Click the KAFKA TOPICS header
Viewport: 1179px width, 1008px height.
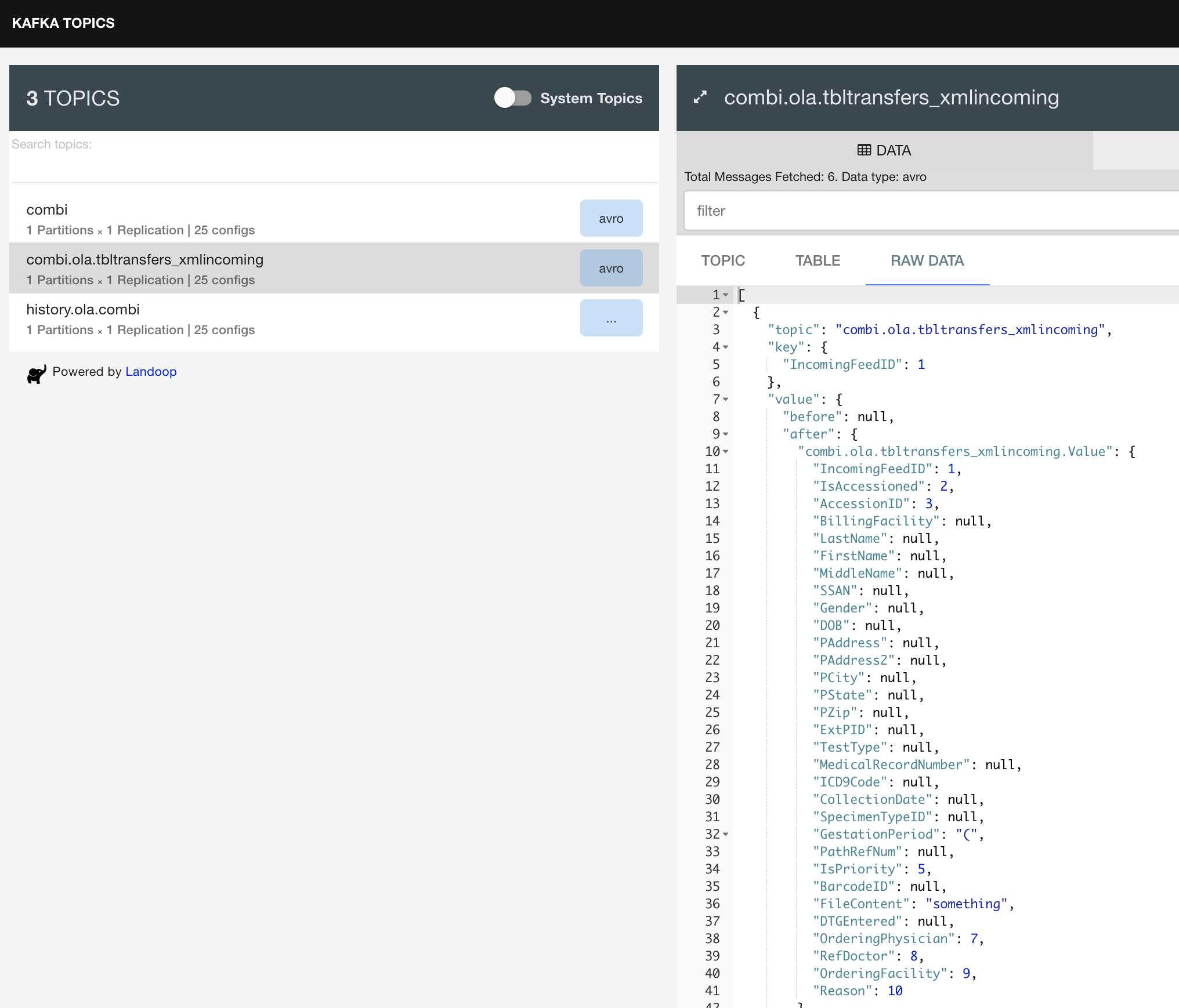click(x=63, y=23)
